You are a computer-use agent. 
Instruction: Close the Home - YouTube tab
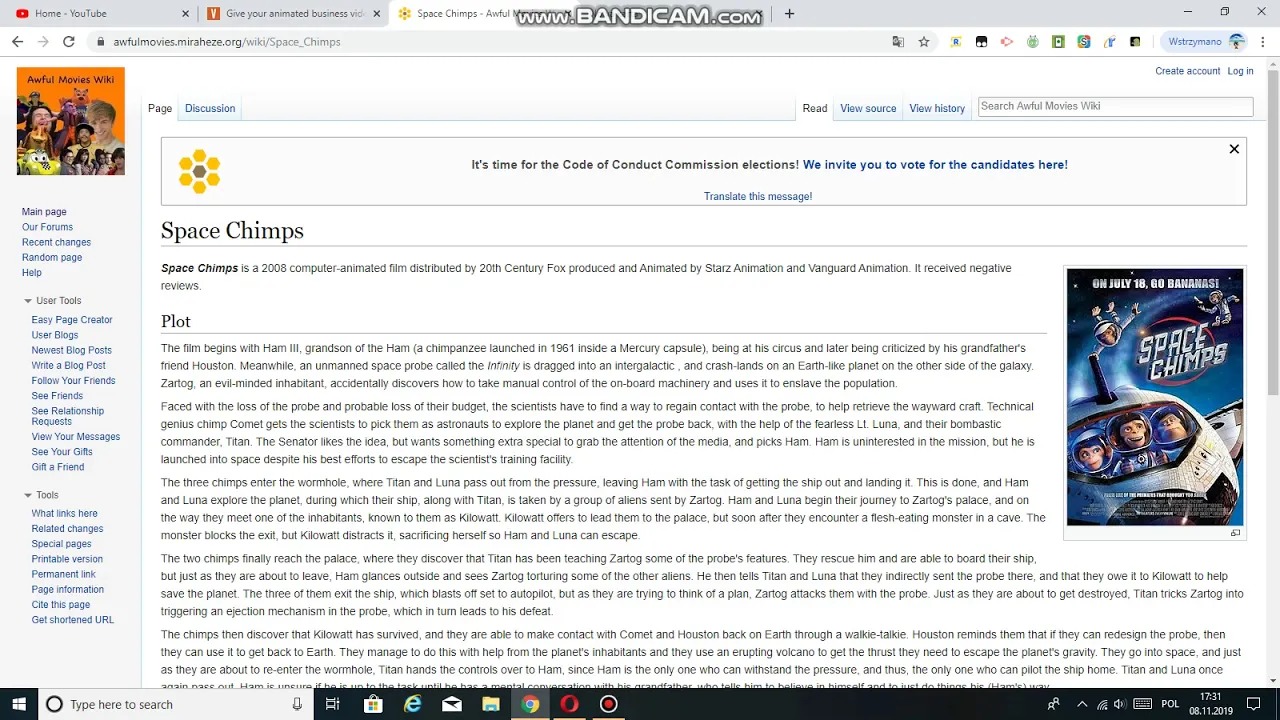click(x=185, y=14)
